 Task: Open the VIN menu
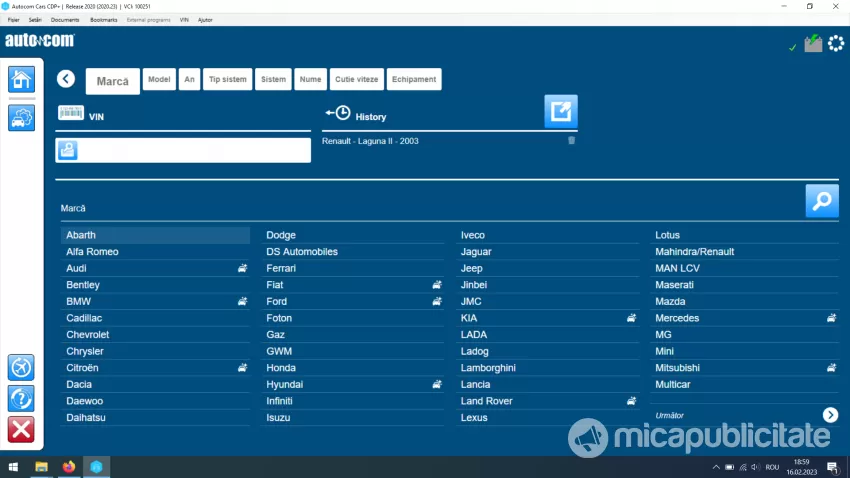(x=184, y=20)
